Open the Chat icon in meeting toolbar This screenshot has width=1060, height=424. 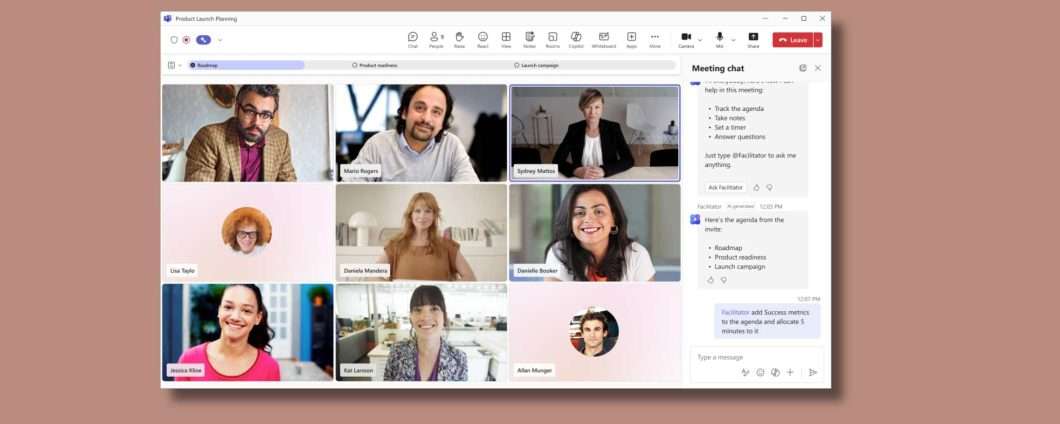412,39
